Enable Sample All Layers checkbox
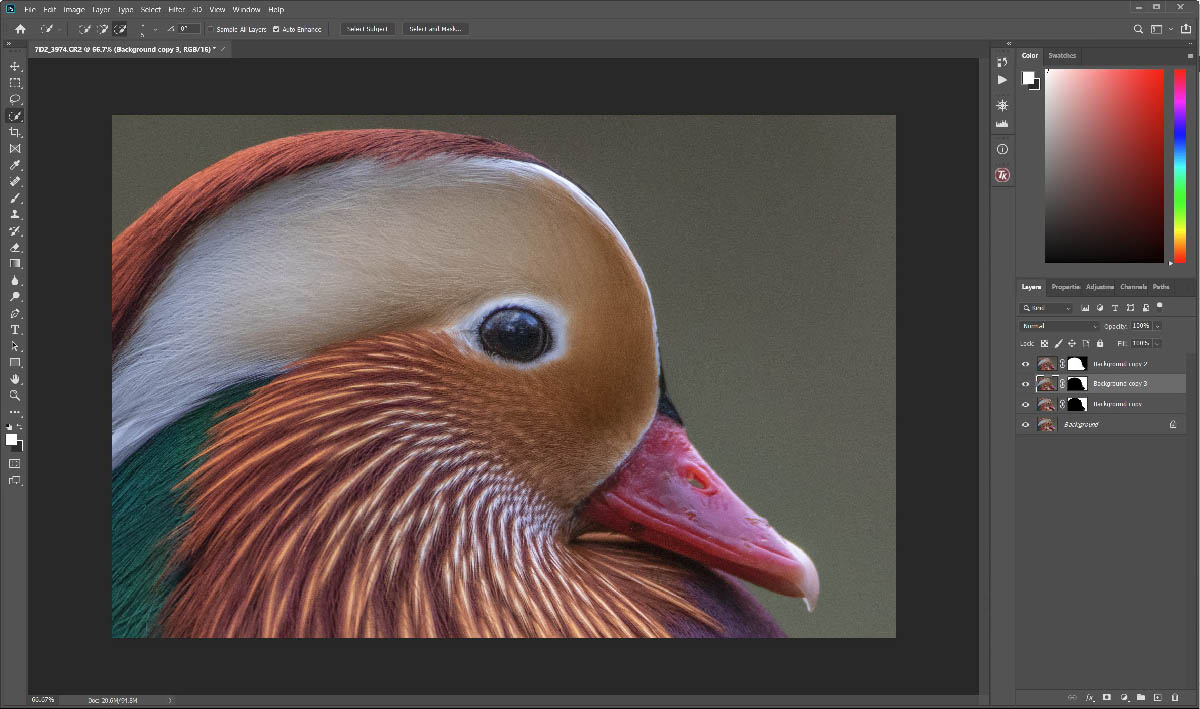 [x=211, y=29]
